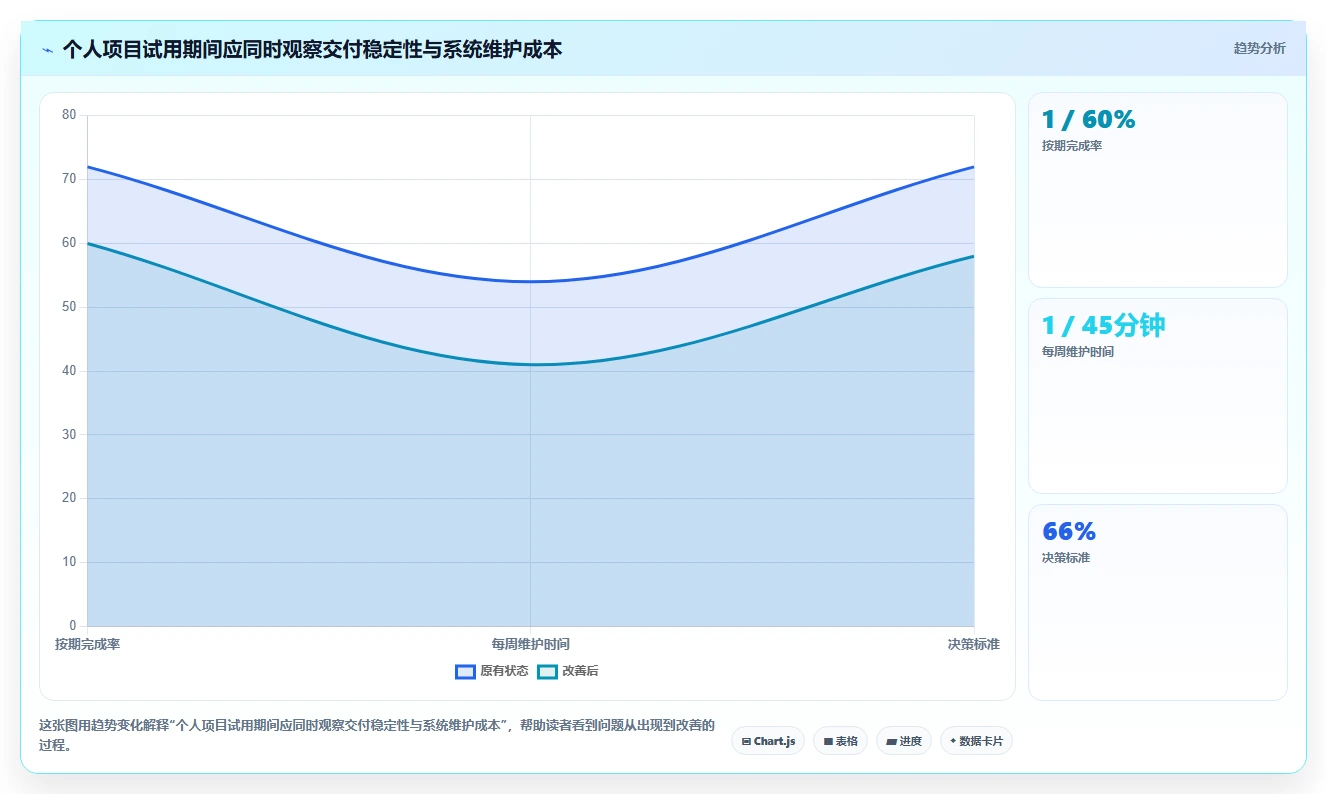Click the Chart.js tag chip
Viewport: 1327px width, 794px height.
(x=768, y=741)
